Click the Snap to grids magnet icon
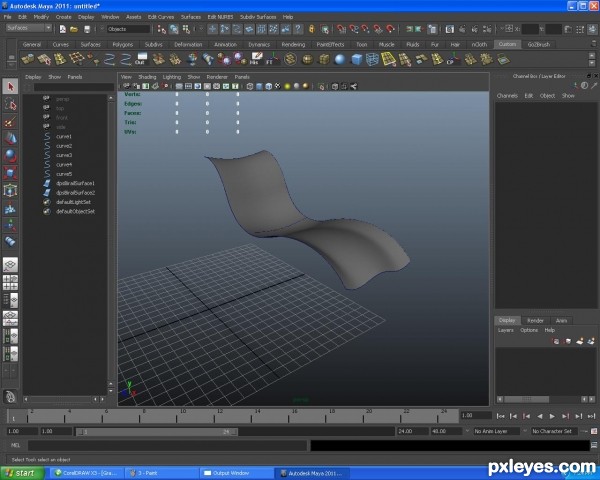The width and height of the screenshot is (600, 480). pyautogui.click(x=341, y=29)
